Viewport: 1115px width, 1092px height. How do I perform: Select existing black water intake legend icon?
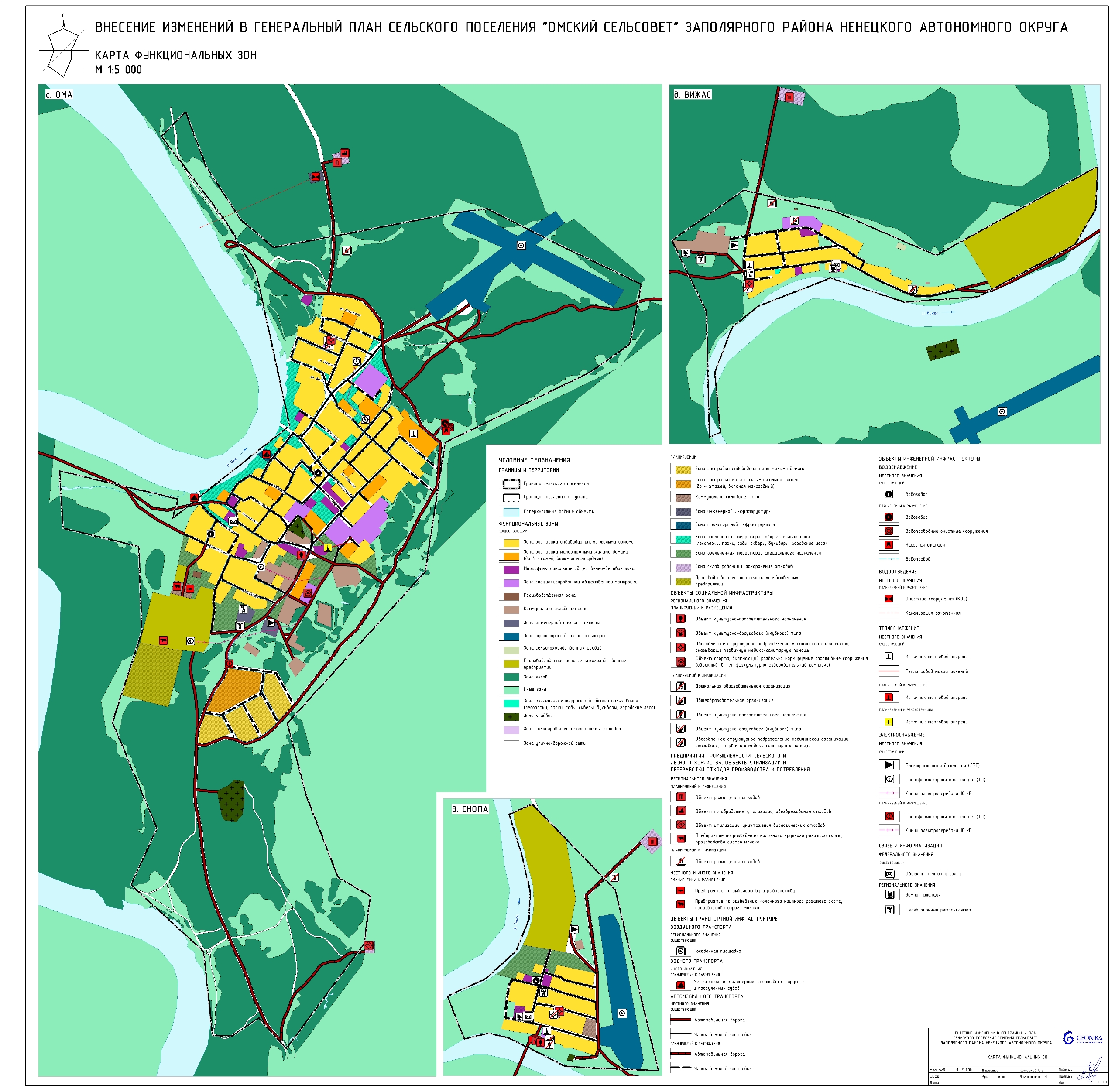coord(889,494)
